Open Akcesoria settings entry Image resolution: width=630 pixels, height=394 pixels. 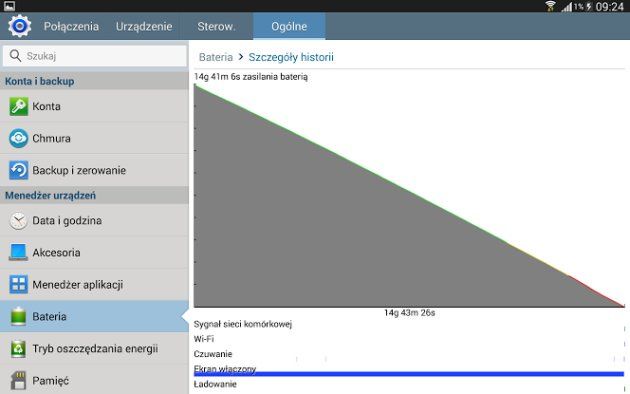[94, 252]
